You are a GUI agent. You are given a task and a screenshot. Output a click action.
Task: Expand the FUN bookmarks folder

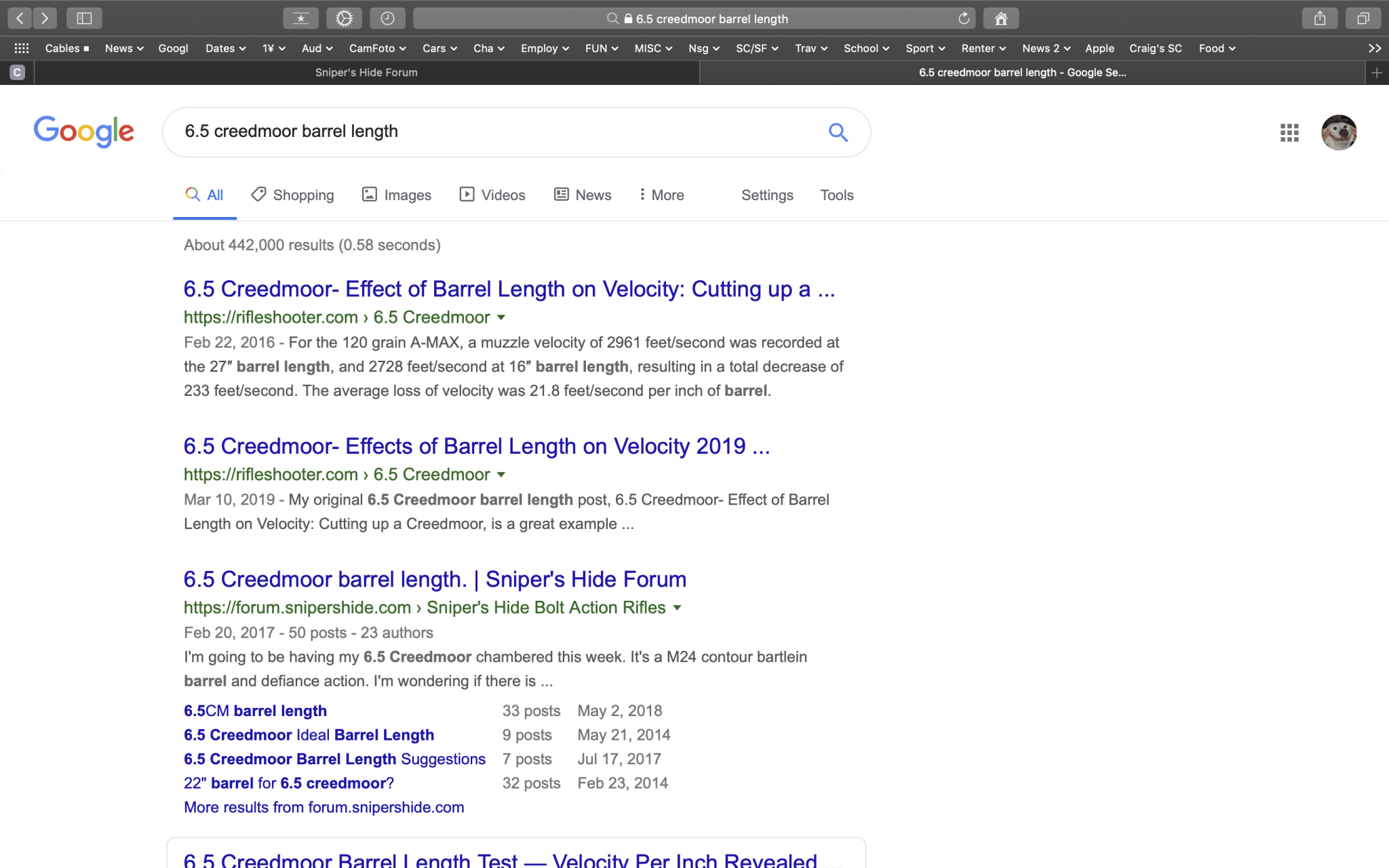click(x=602, y=48)
